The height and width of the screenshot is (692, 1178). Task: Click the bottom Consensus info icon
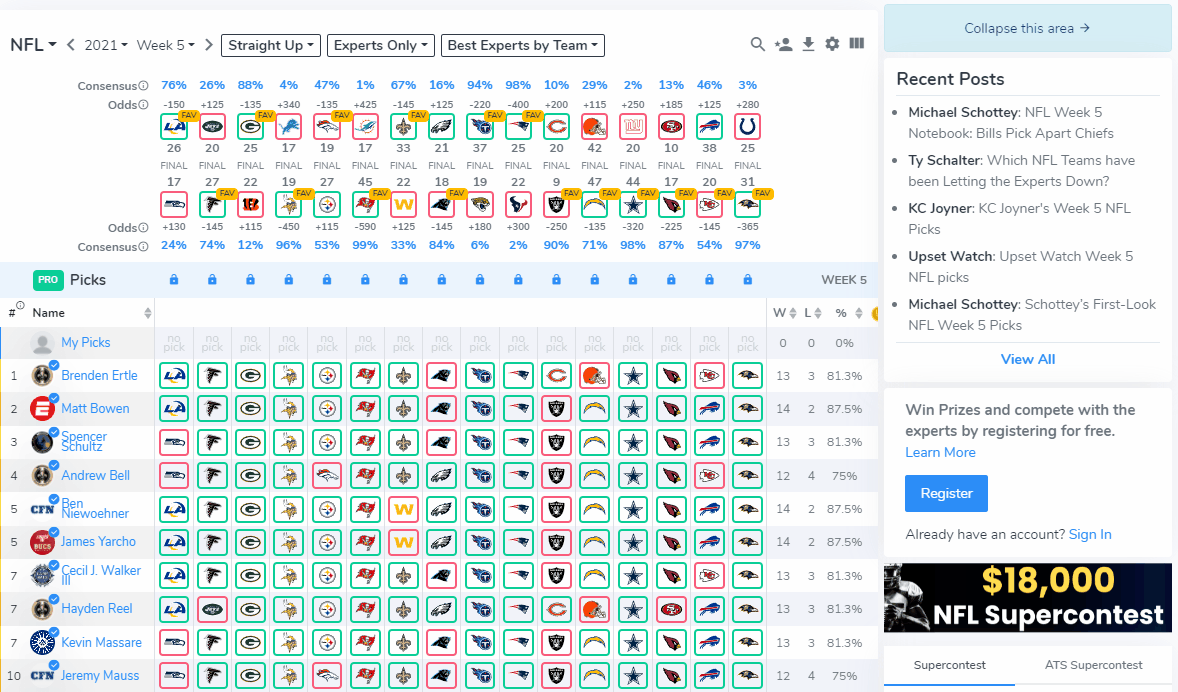tap(143, 246)
